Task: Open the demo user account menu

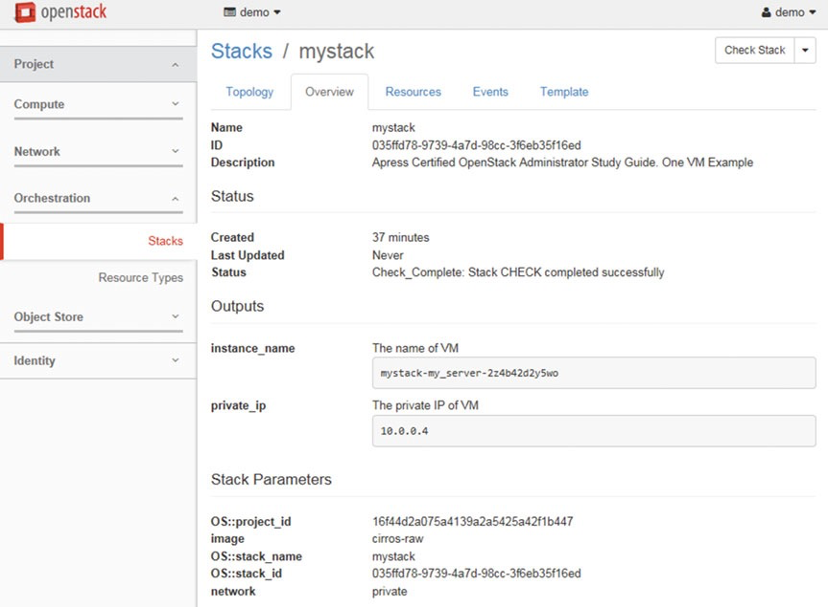Action: click(788, 12)
